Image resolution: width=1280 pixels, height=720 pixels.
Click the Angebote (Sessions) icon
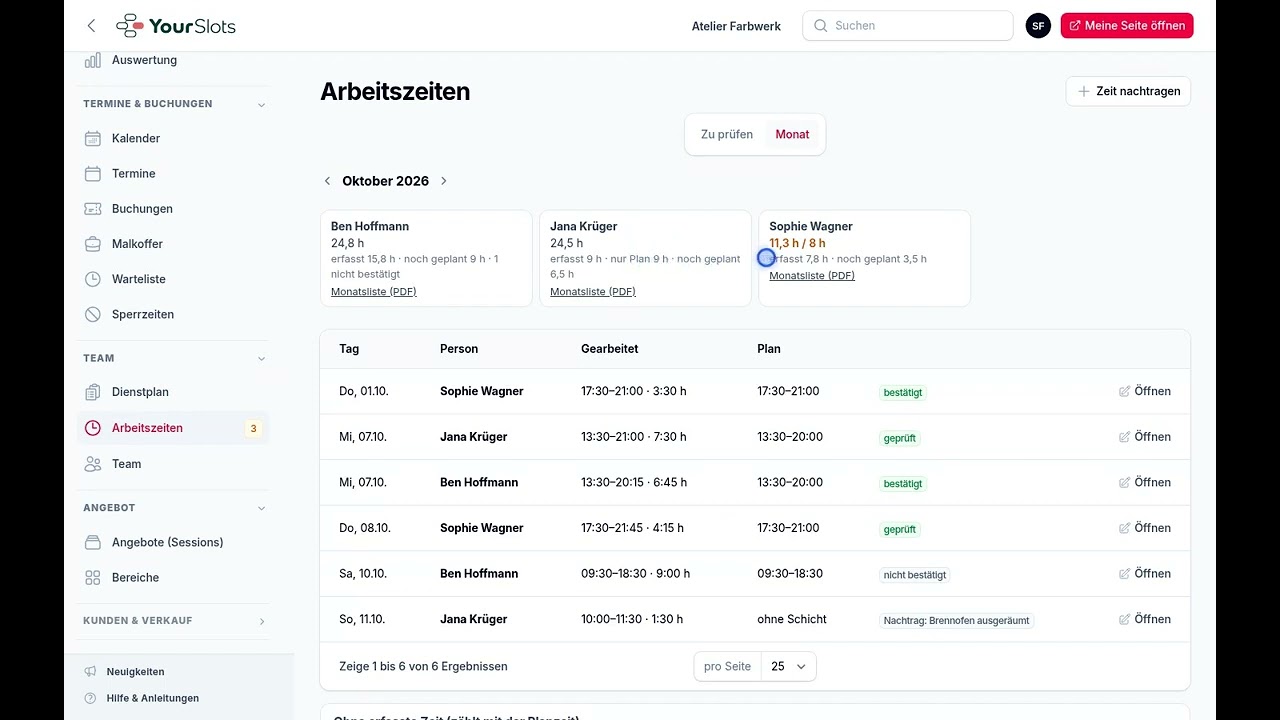coord(93,542)
